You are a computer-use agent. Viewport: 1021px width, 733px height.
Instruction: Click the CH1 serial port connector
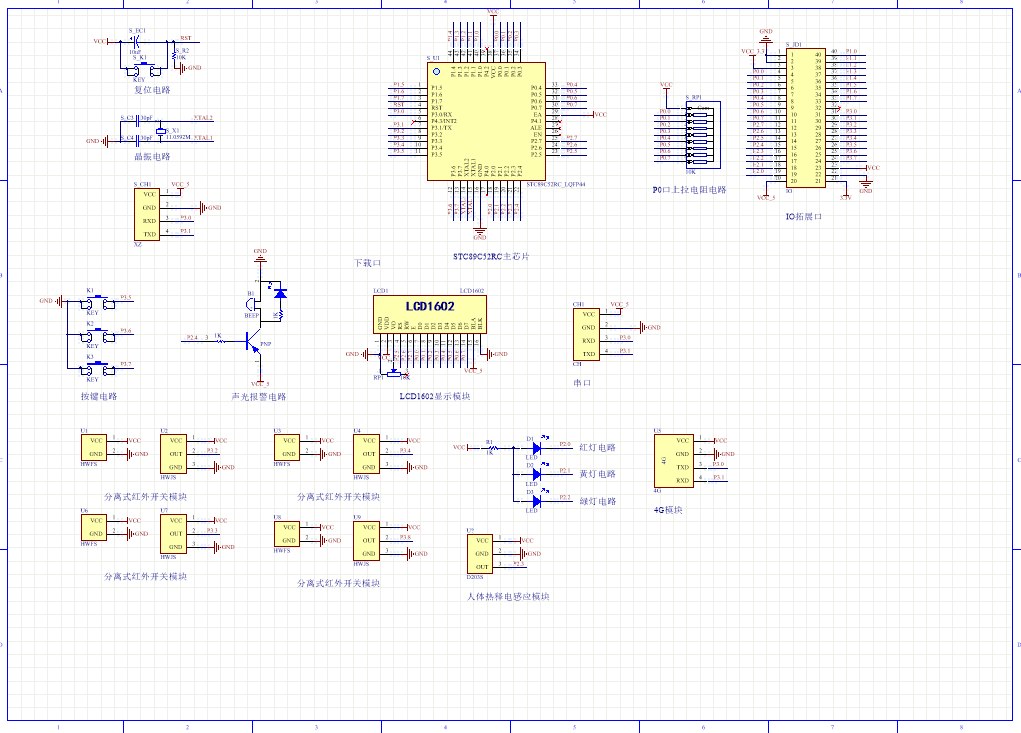pos(589,334)
